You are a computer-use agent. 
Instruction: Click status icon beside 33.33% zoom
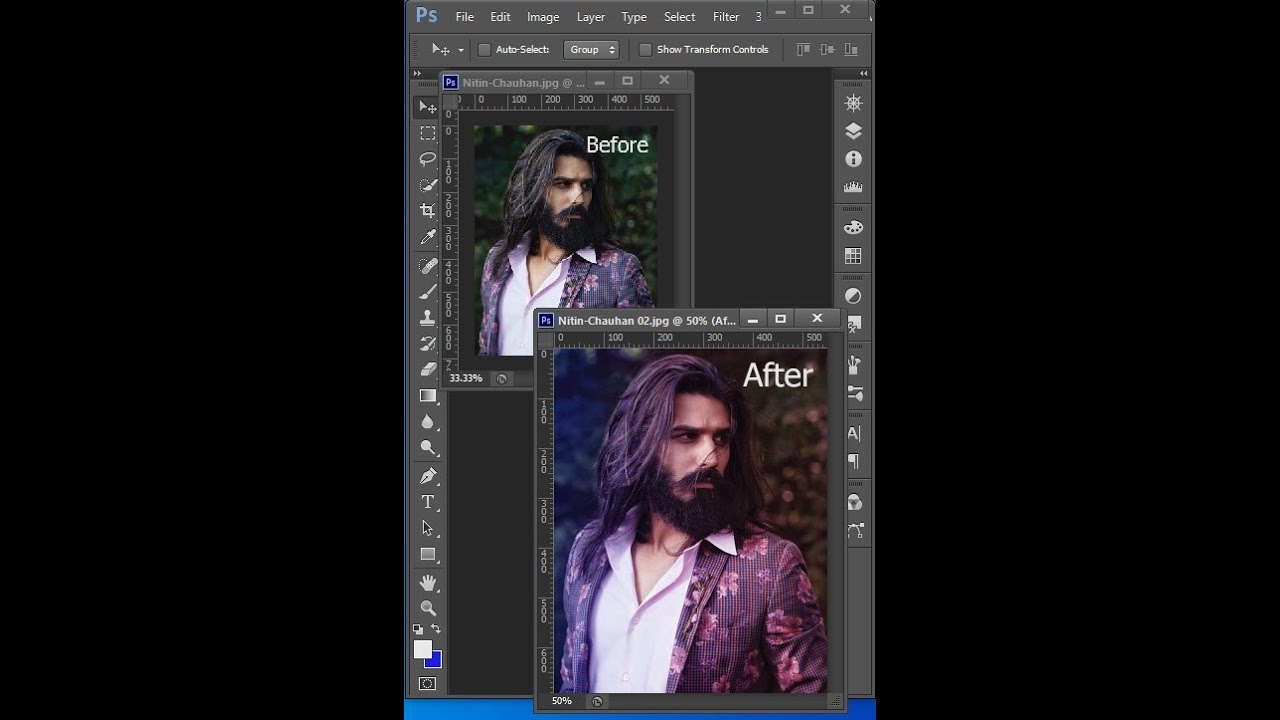pos(502,378)
